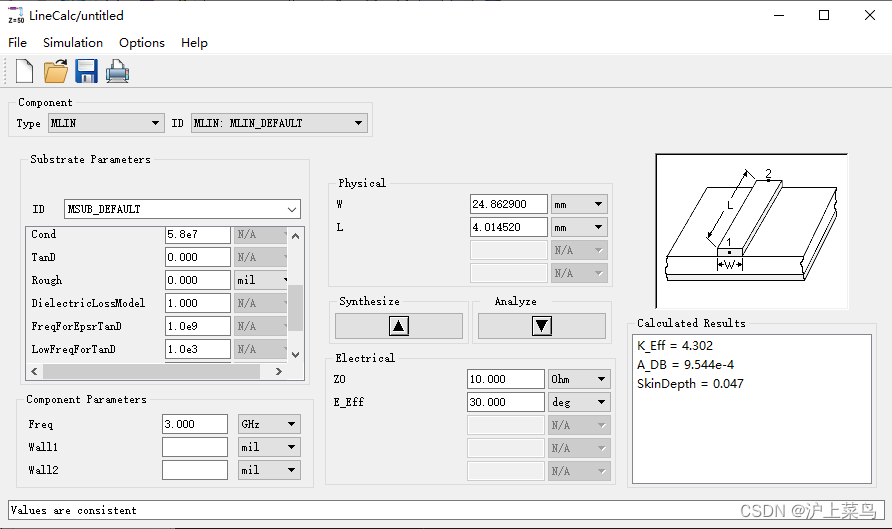
Task: Click the substrate list scroll left arrow
Action: click(x=34, y=371)
